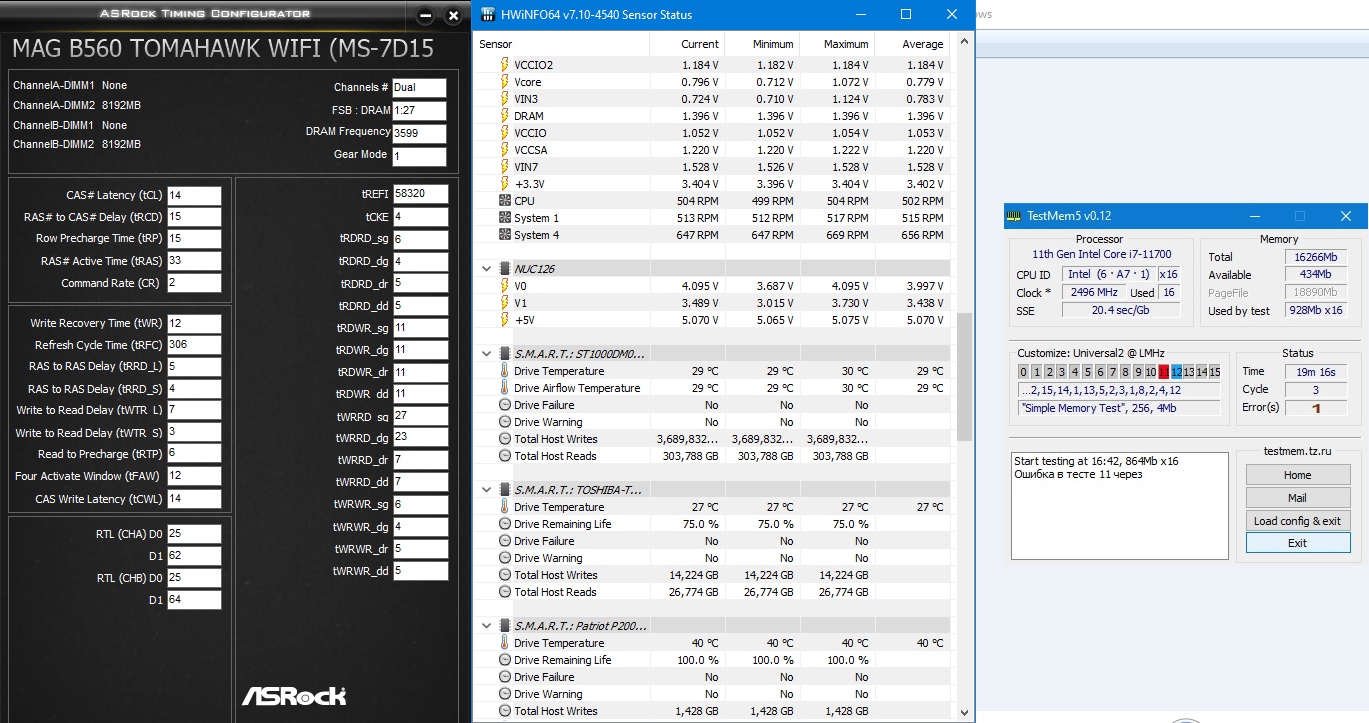
Task: Click the fan icon beside System 1
Action: (x=505, y=218)
